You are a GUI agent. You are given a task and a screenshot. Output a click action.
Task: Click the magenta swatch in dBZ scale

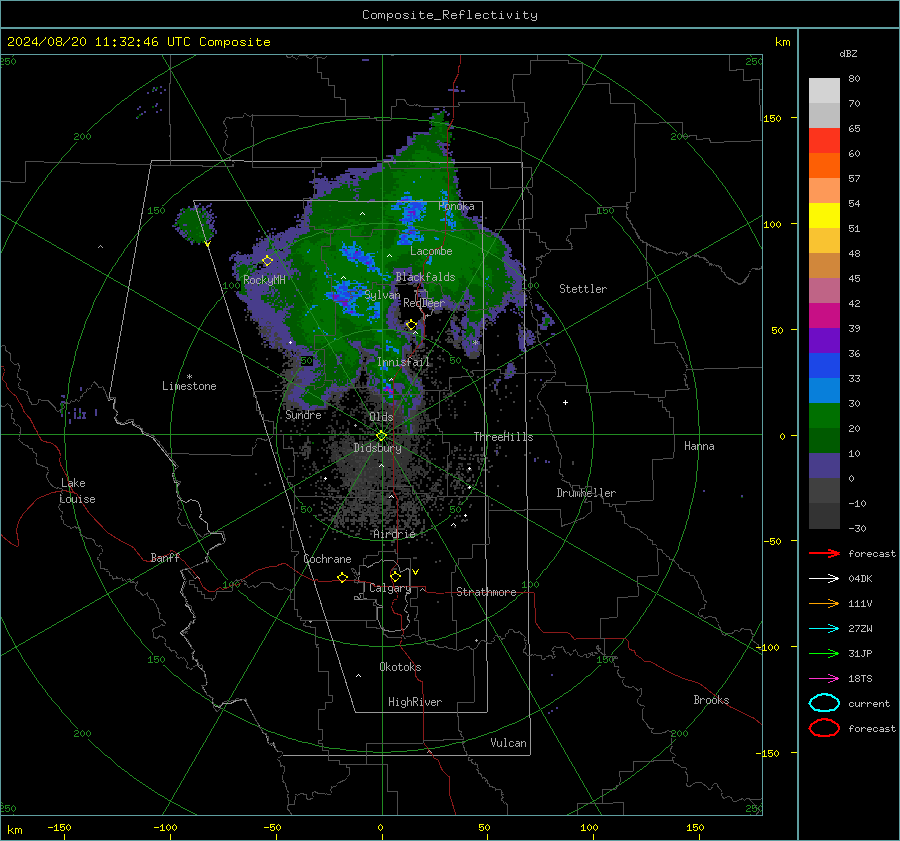824,315
